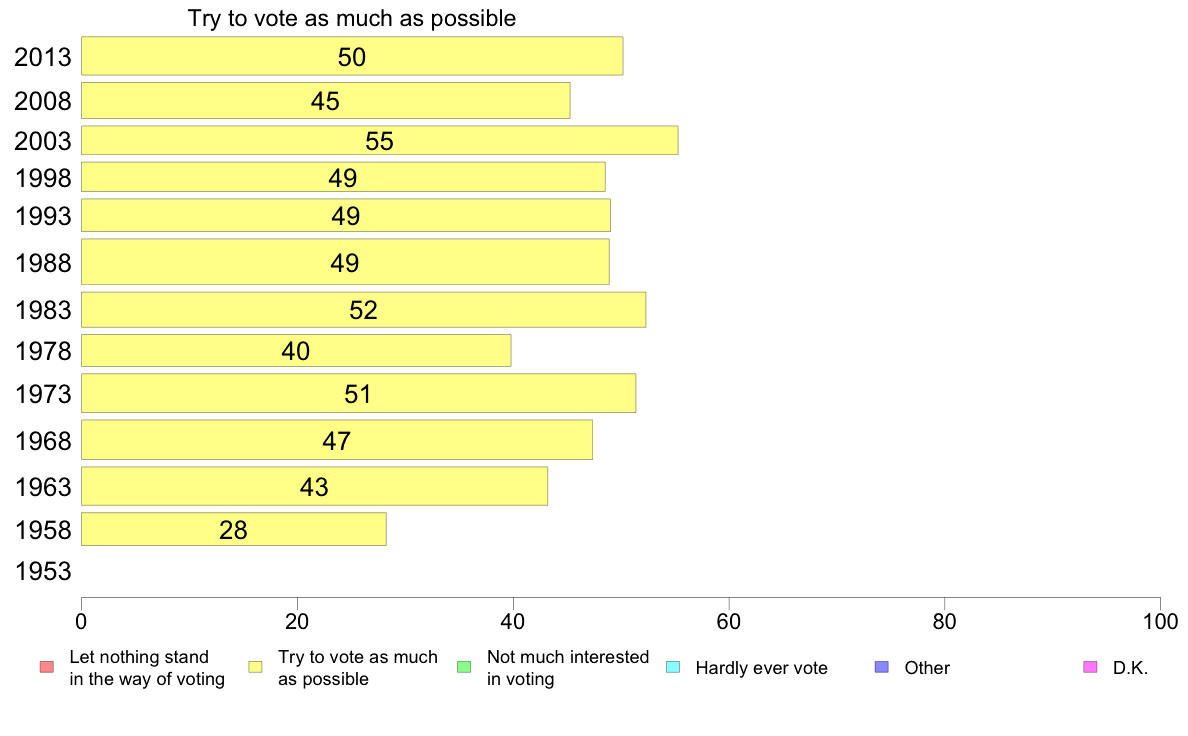The height and width of the screenshot is (736, 1188).
Task: Select the 2013 bar showing 50
Action: point(352,56)
